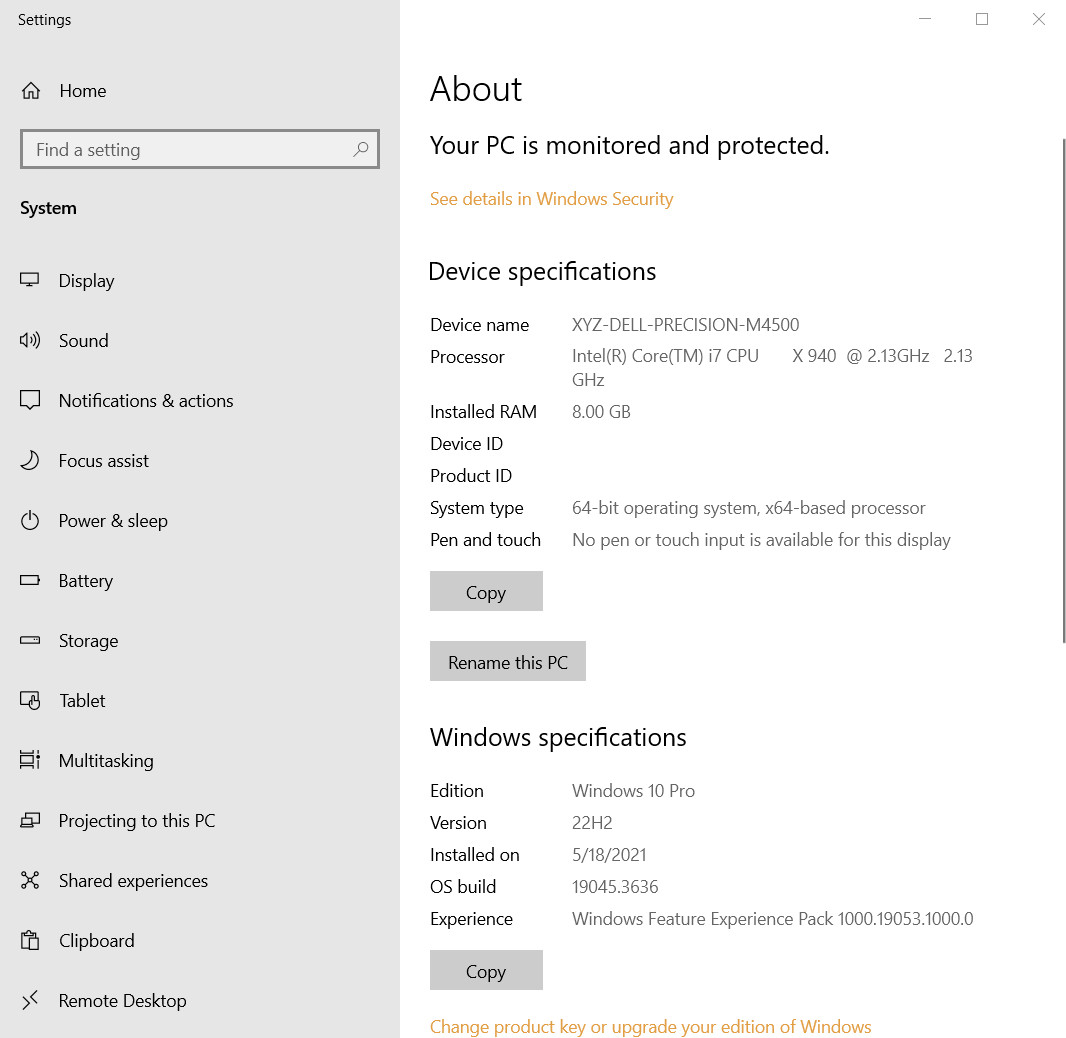1066x1038 pixels.
Task: Click the installed RAM value 8.00 GB
Action: [x=601, y=411]
